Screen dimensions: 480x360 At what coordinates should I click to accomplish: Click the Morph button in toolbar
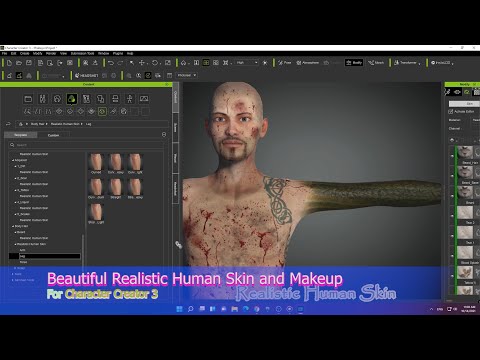(x=376, y=63)
